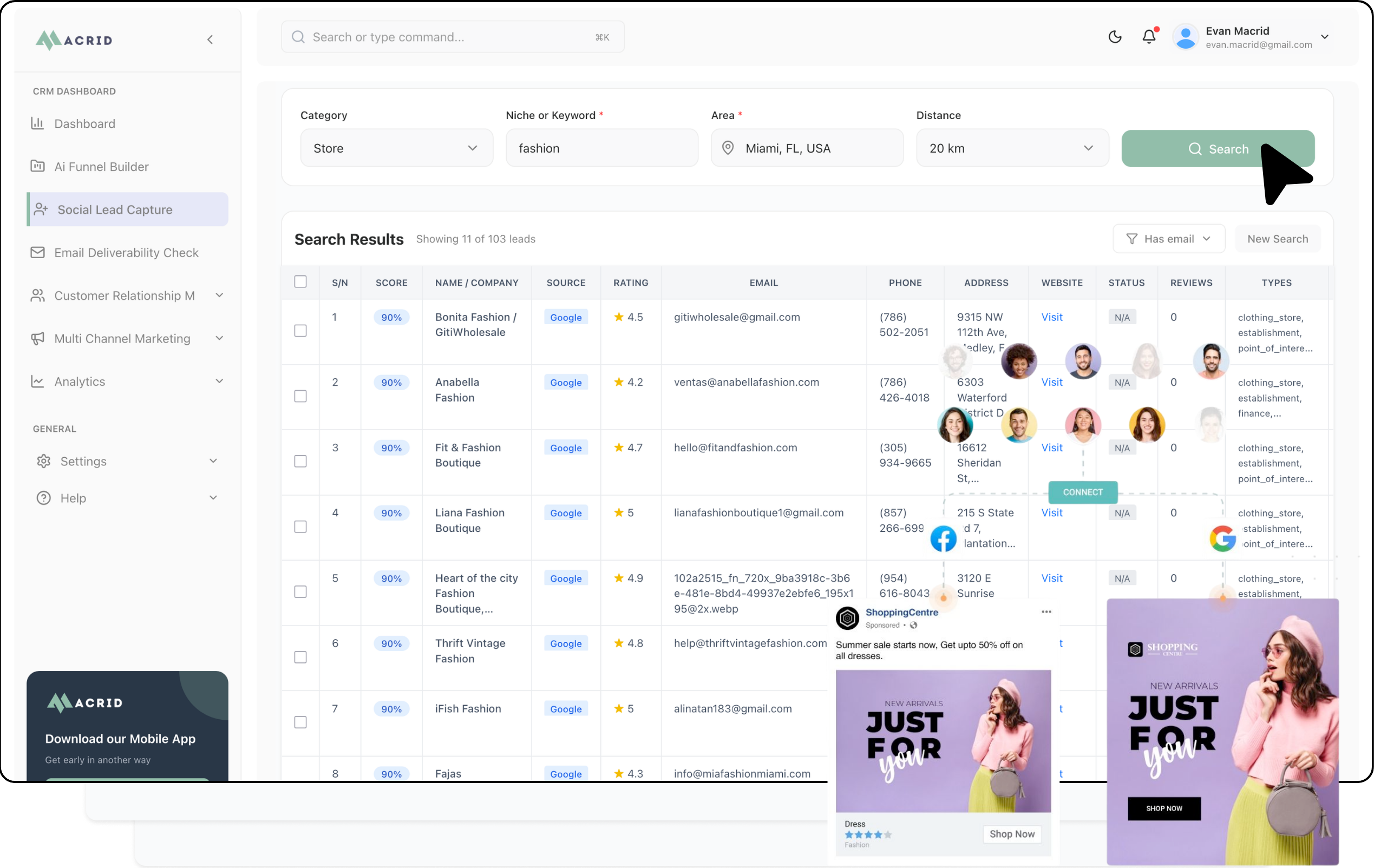Open the ShoppingCentre ad three-dots menu
1374x868 pixels.
pyautogui.click(x=1046, y=612)
